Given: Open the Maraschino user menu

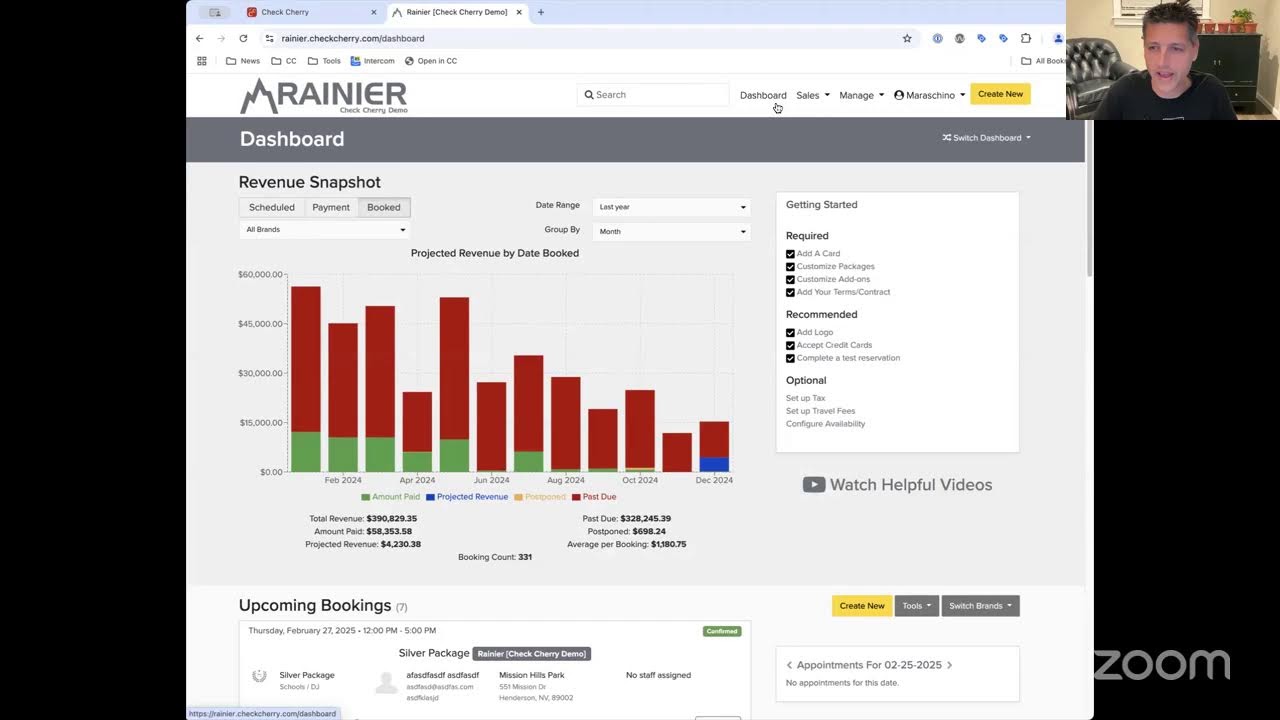Looking at the screenshot, I should tap(930, 95).
